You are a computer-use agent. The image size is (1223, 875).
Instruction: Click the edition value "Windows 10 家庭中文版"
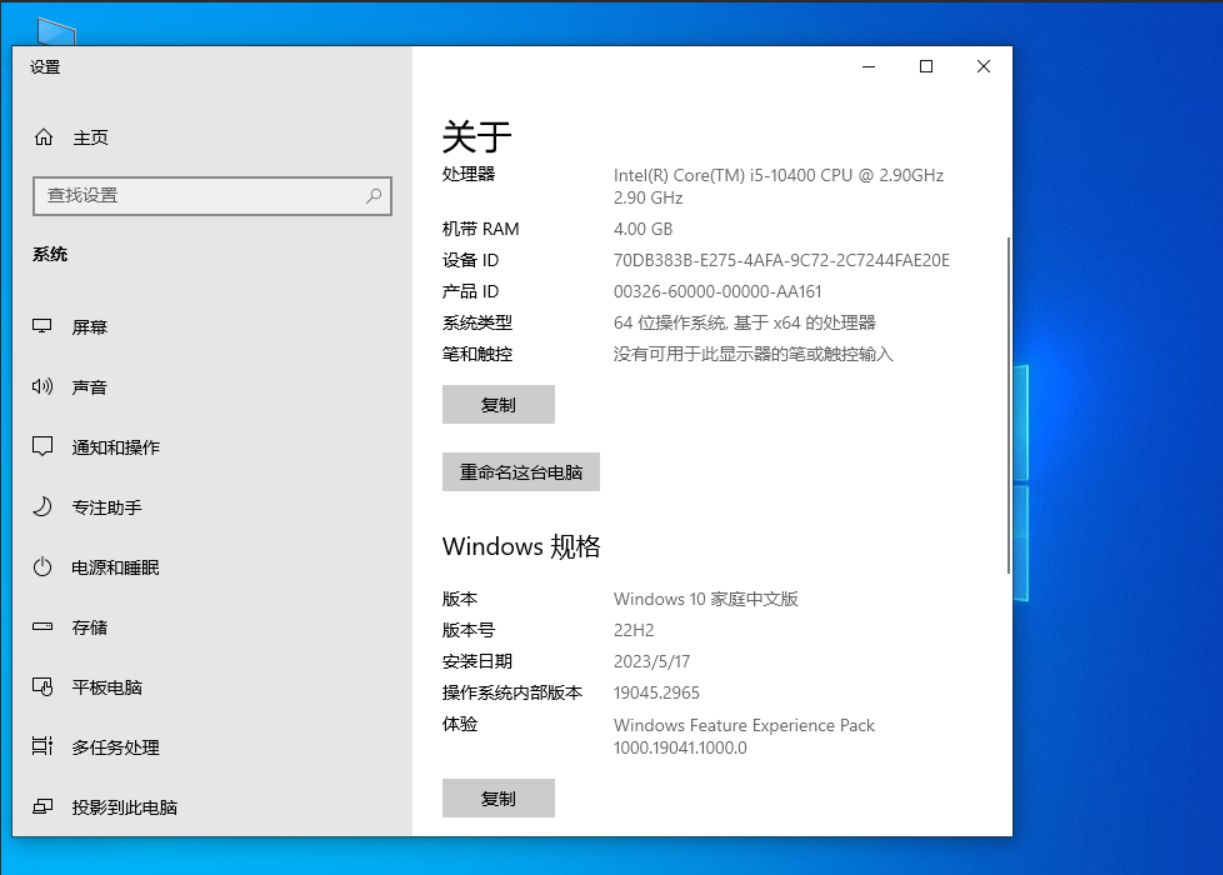[x=706, y=599]
